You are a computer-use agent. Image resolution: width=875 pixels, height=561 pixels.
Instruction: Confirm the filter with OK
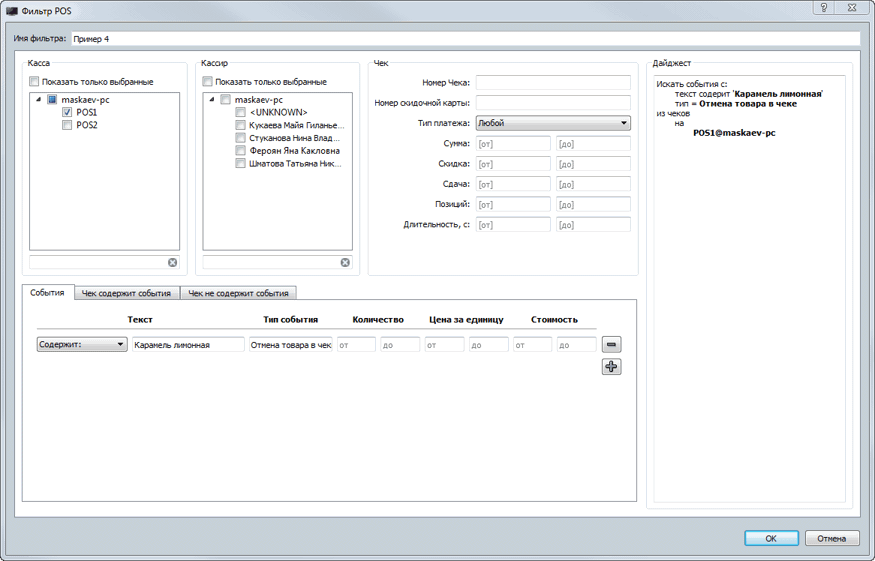(x=771, y=538)
